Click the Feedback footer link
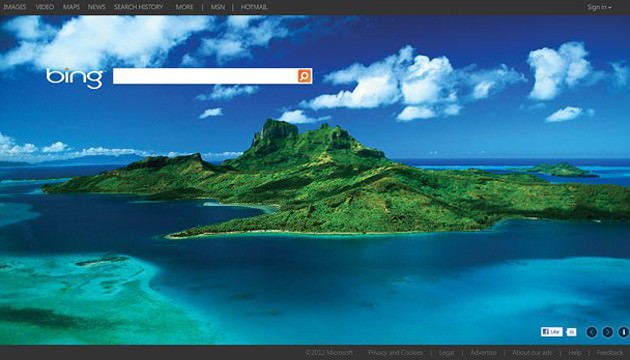630x360 pixels. (610, 353)
